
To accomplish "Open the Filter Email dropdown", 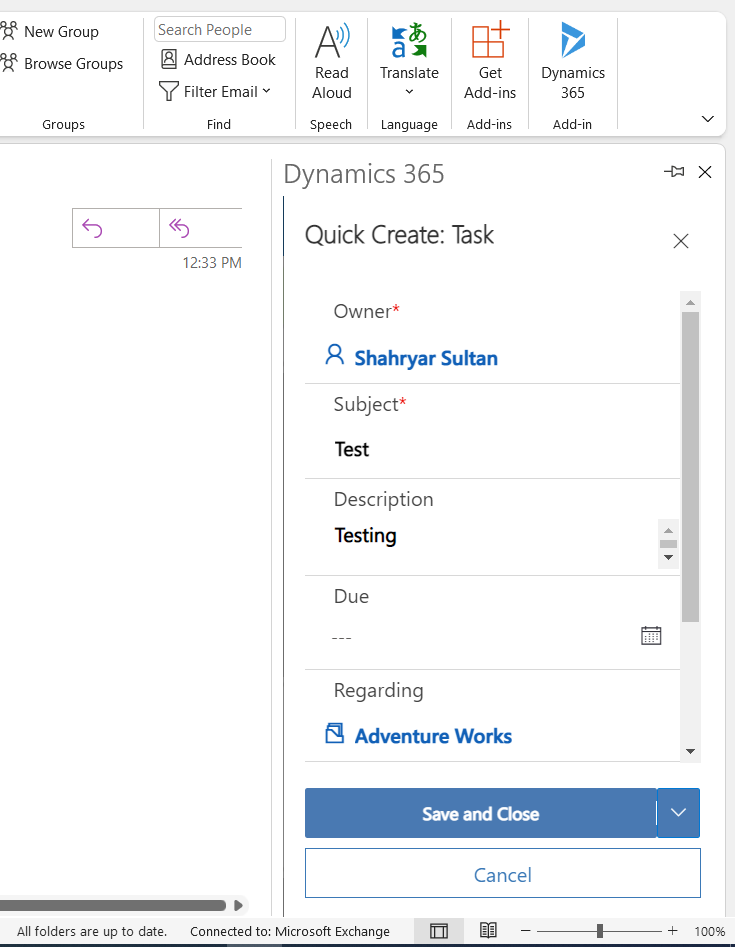I will 216,92.
